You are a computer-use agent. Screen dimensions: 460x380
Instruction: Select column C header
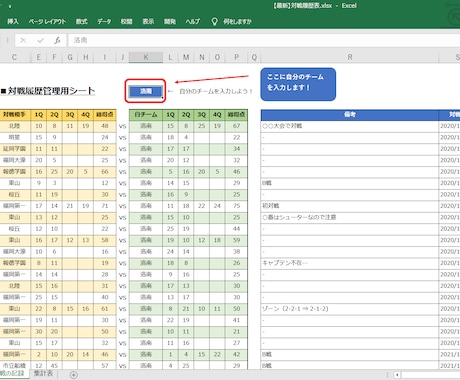click(x=14, y=57)
